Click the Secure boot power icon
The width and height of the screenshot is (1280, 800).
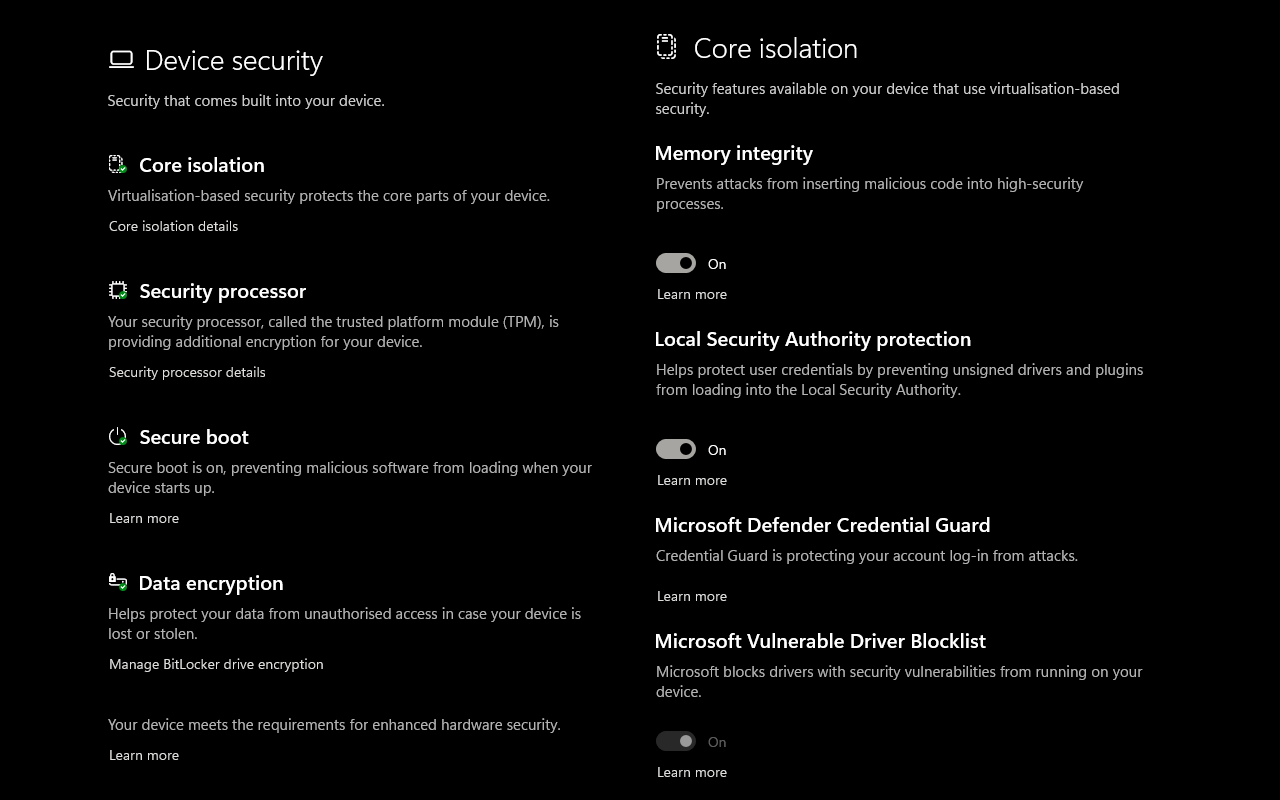118,436
